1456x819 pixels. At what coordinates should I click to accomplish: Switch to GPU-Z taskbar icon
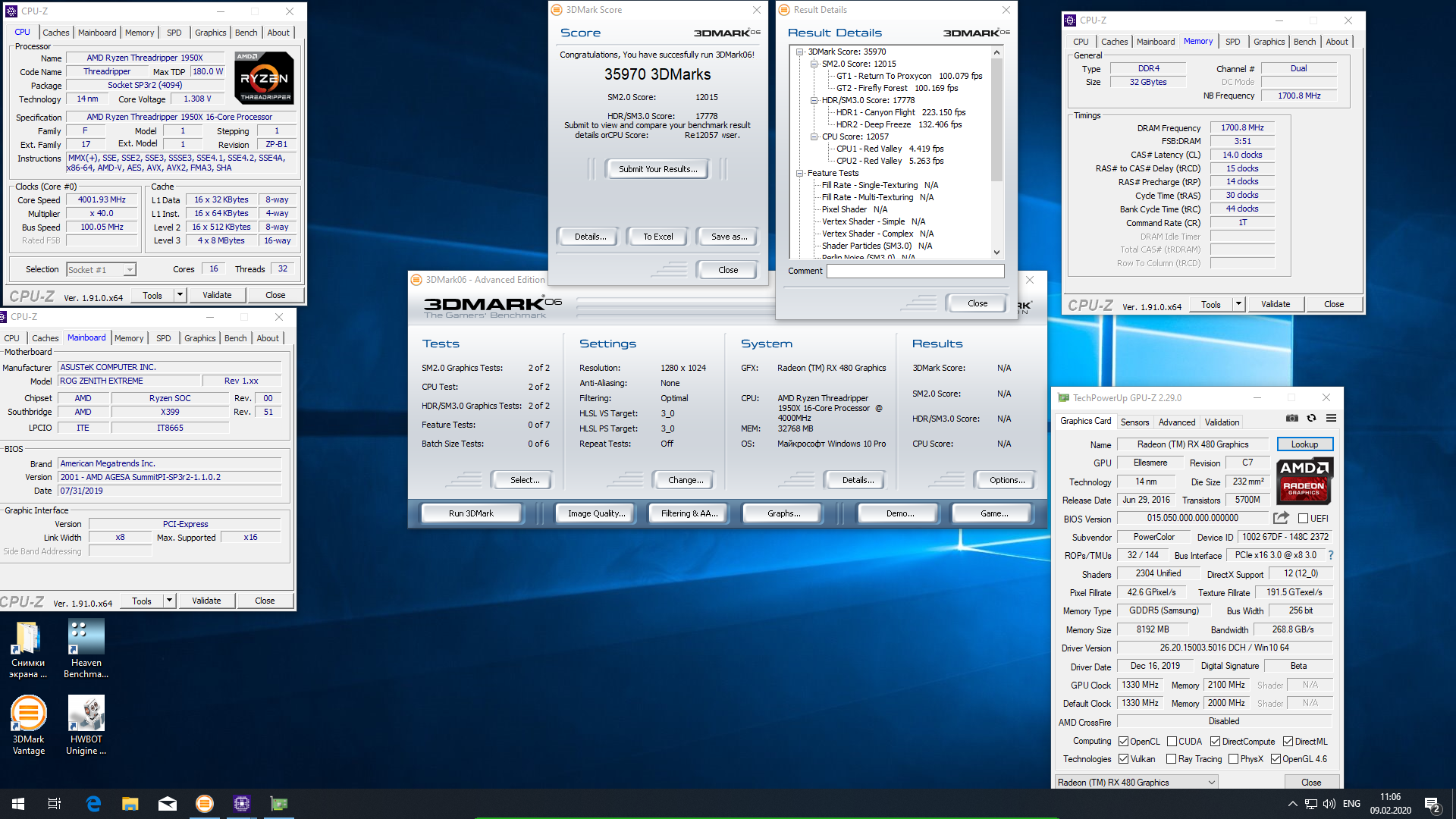pyautogui.click(x=279, y=804)
